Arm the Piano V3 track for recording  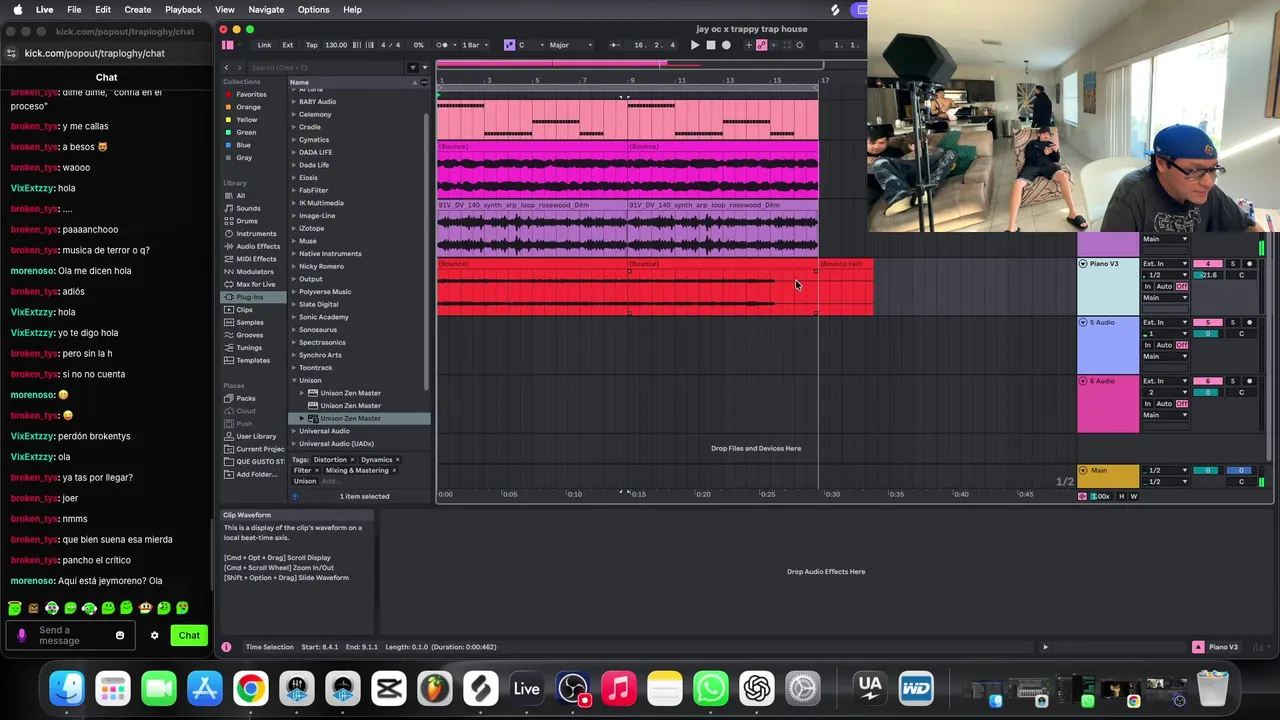(x=1249, y=264)
